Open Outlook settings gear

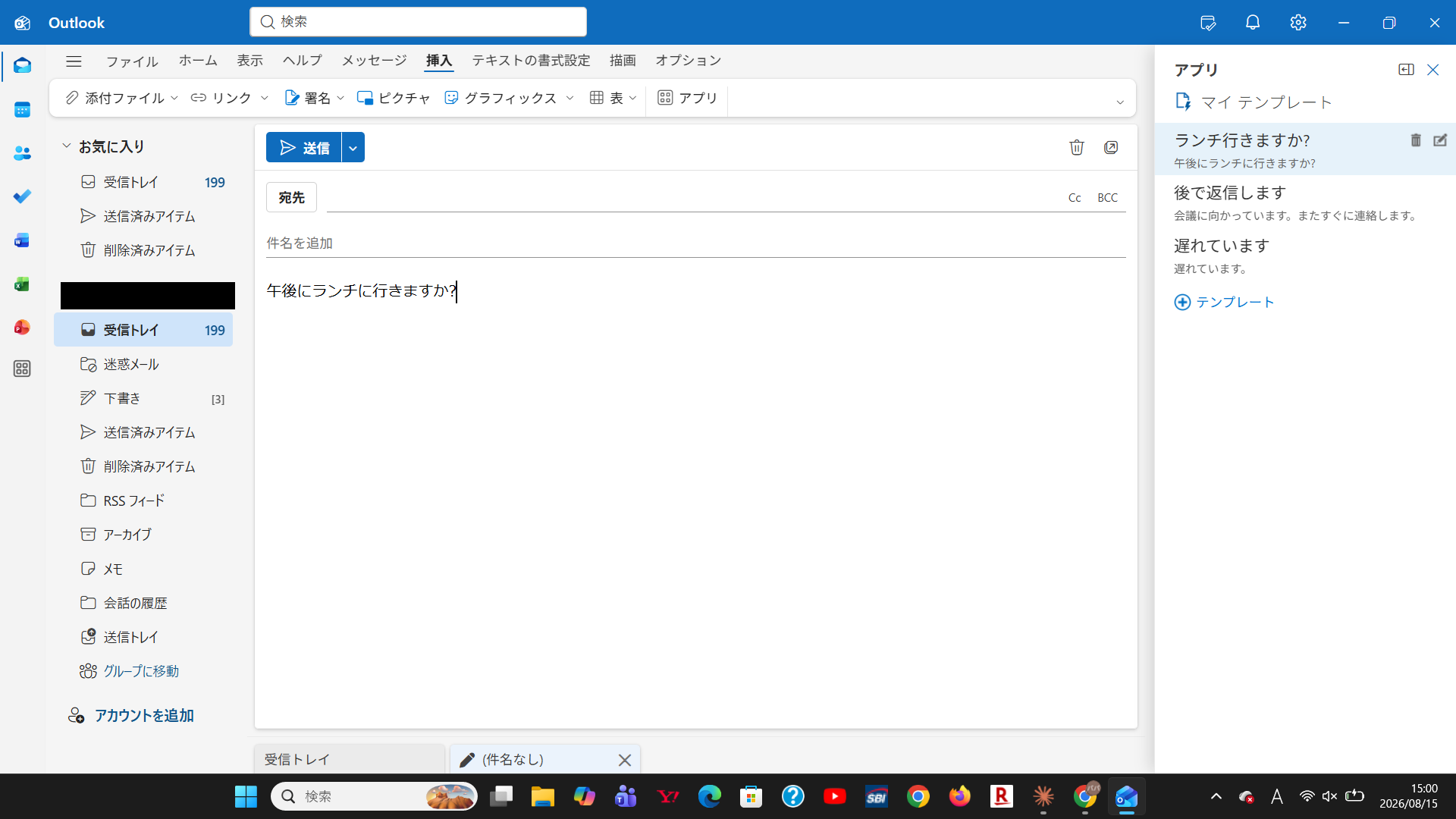click(x=1298, y=23)
